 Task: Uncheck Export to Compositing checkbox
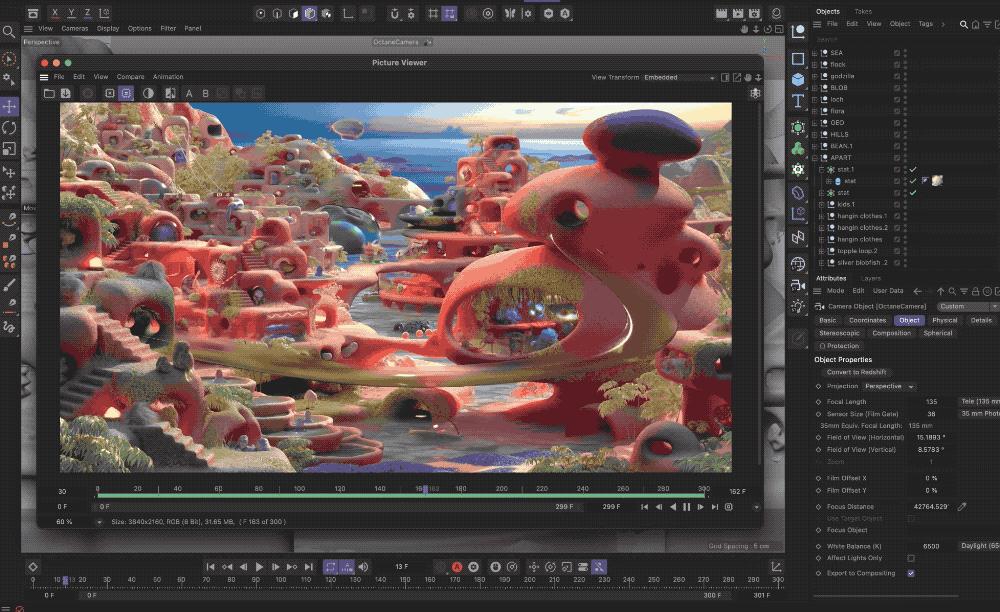[x=910, y=573]
